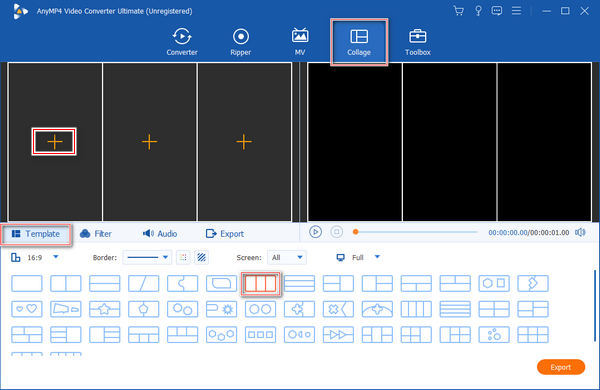Click the register key icon
The width and height of the screenshot is (600, 390).
(x=478, y=11)
